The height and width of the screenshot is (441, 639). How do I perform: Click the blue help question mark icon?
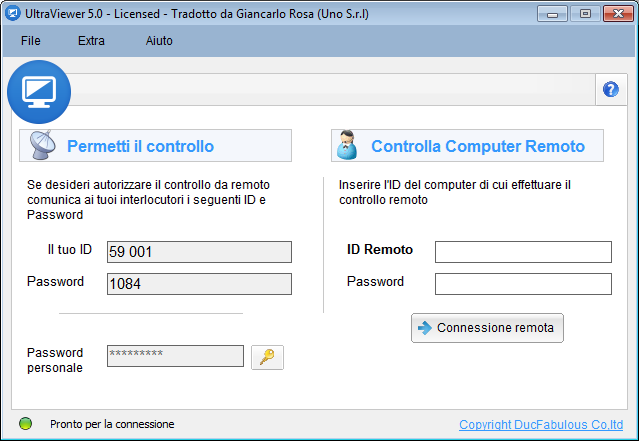tap(610, 89)
